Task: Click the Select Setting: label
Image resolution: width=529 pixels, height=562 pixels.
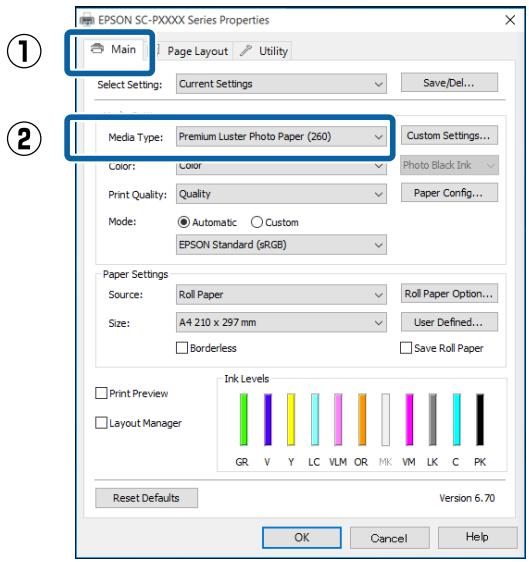Action: (x=130, y=85)
